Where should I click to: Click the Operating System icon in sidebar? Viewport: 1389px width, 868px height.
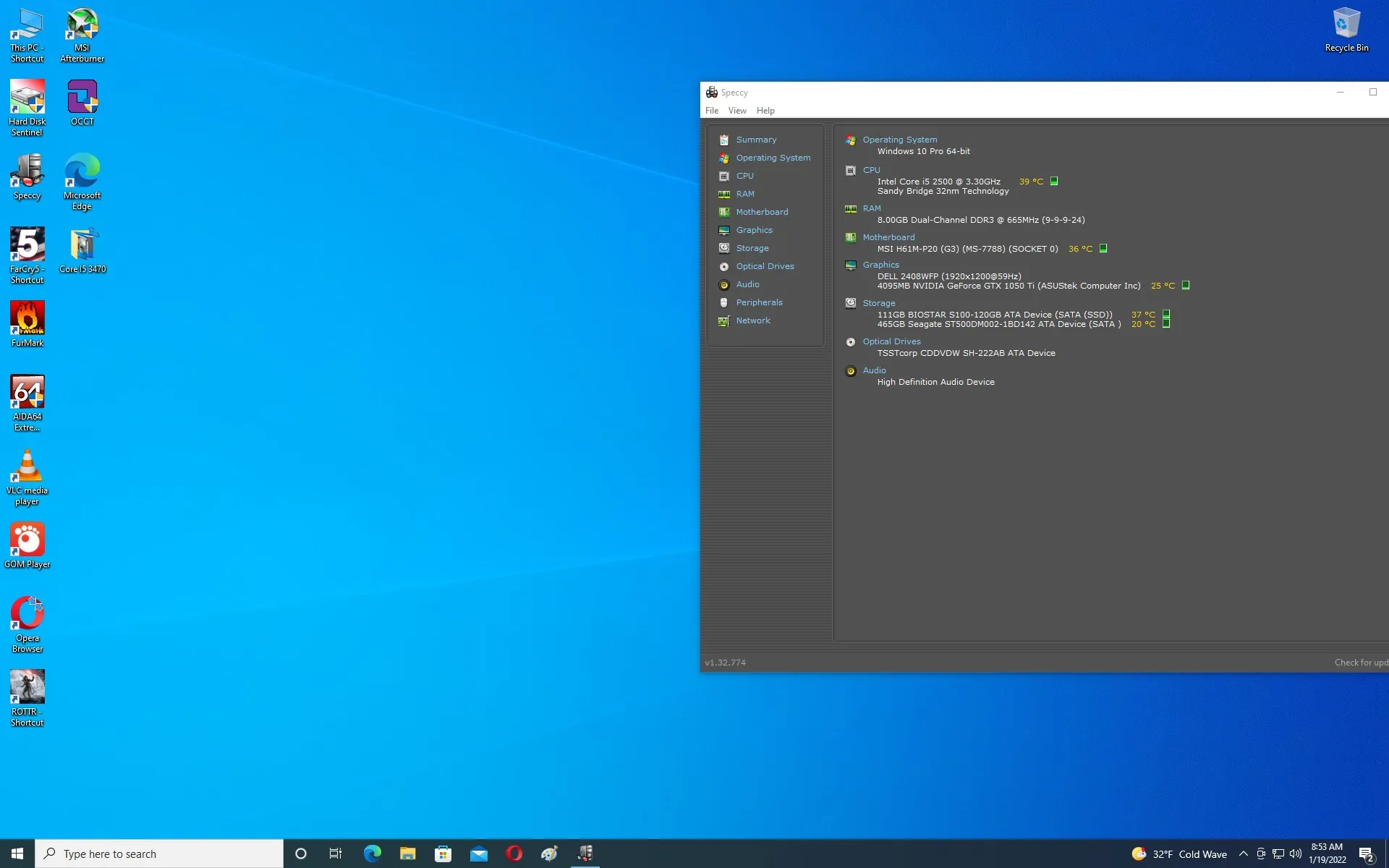723,158
